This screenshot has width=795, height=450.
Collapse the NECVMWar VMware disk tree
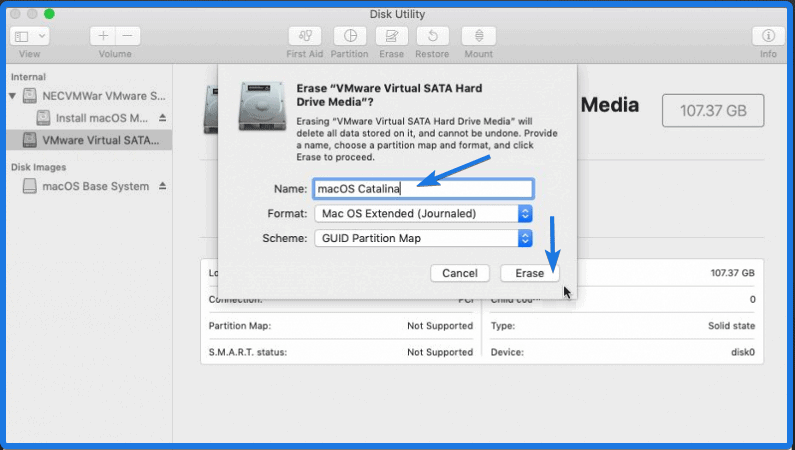point(13,96)
